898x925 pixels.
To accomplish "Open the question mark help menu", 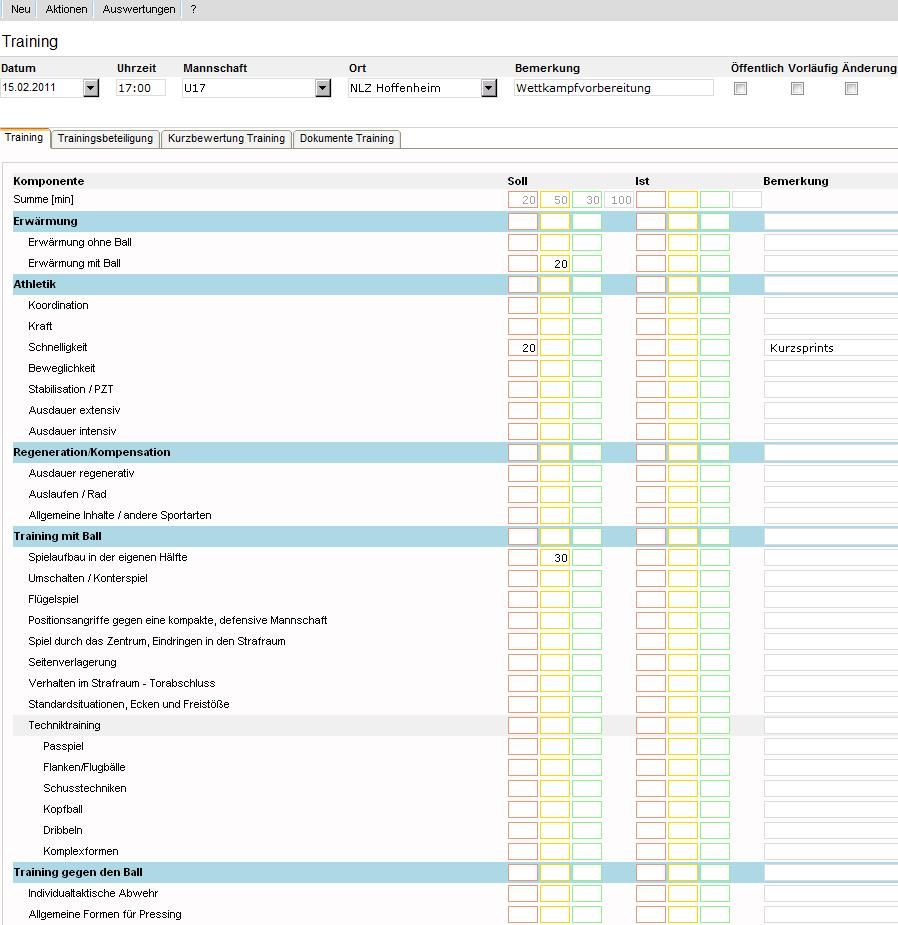I will tap(193, 9).
